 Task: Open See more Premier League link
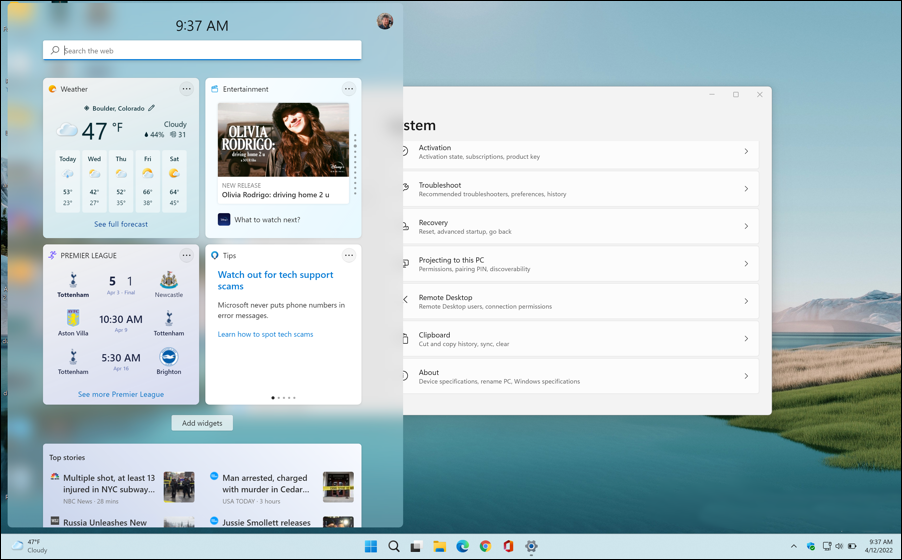(121, 394)
